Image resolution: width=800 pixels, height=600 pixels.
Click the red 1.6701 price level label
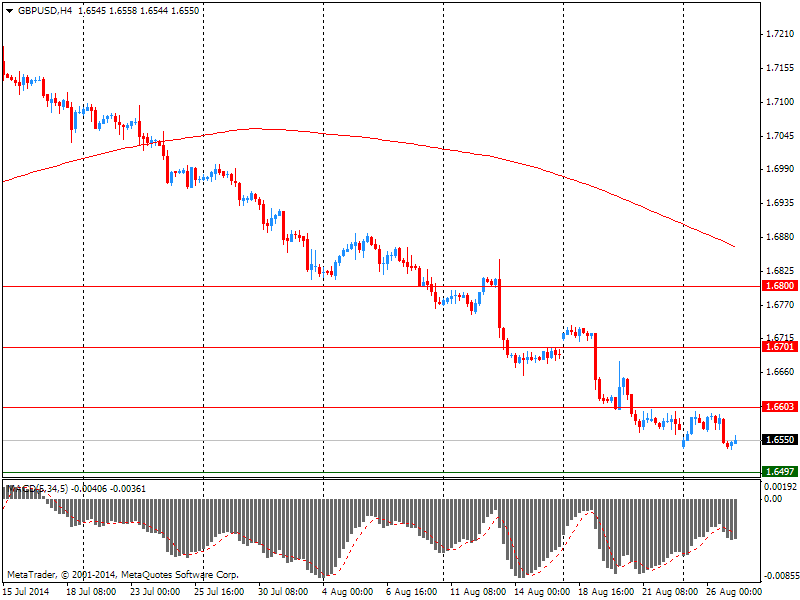780,347
